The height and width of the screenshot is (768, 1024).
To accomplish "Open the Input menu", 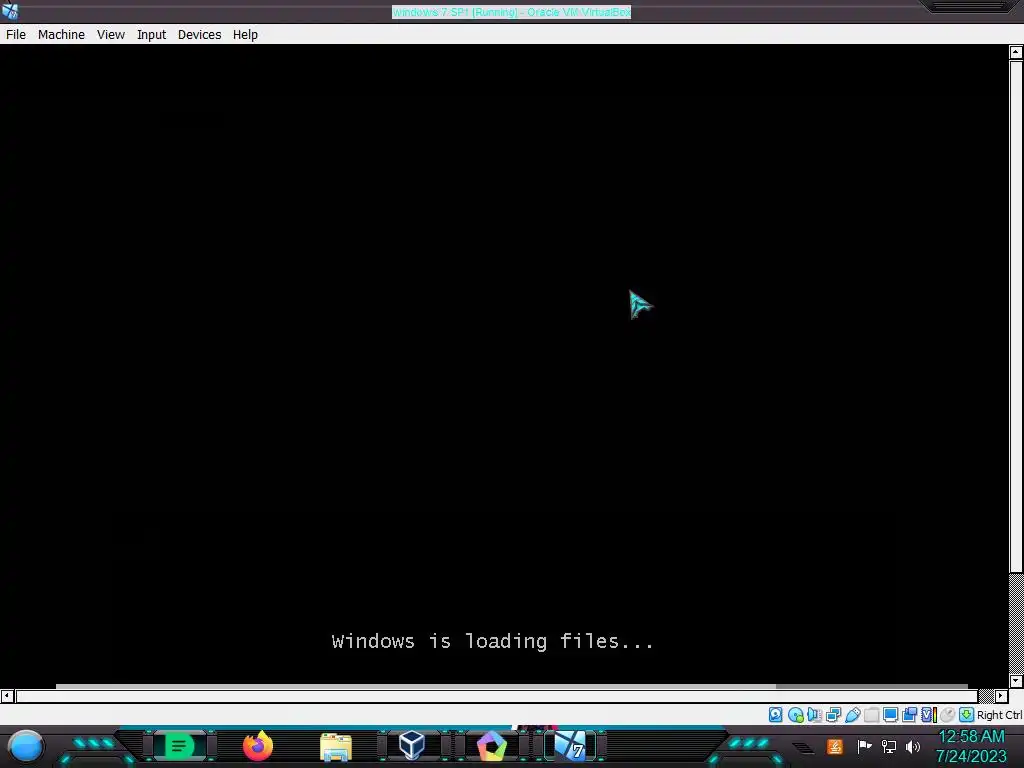I will click(x=151, y=35).
